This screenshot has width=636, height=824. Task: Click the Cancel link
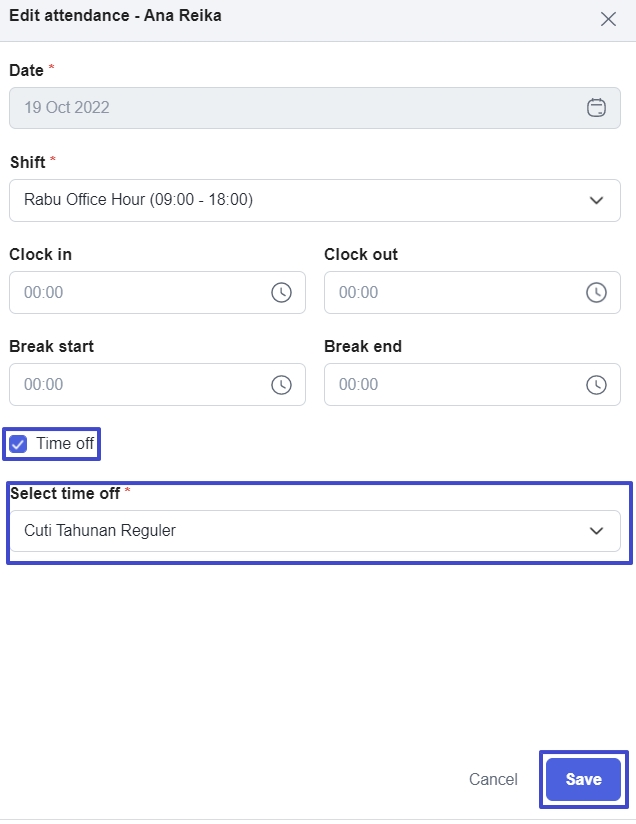click(493, 780)
